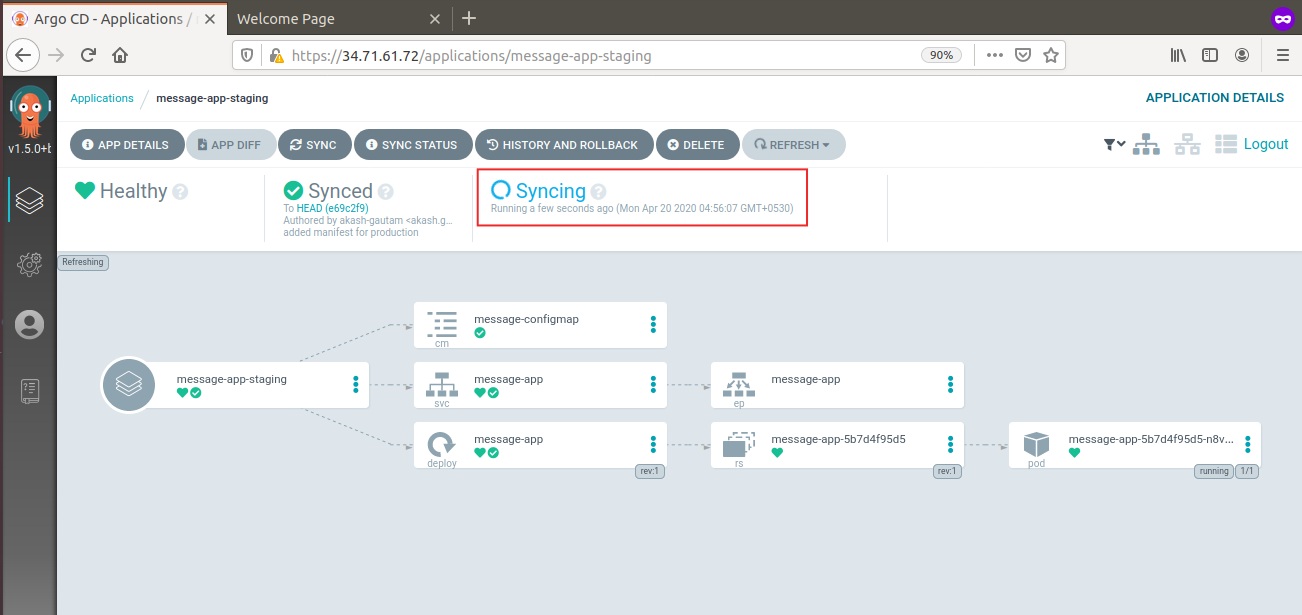The image size is (1302, 615).
Task: Click the insecure connection lock warning icon
Action: coord(277,56)
